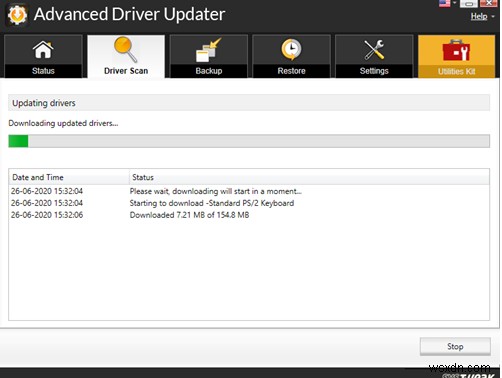Click the Status column header

309,177
